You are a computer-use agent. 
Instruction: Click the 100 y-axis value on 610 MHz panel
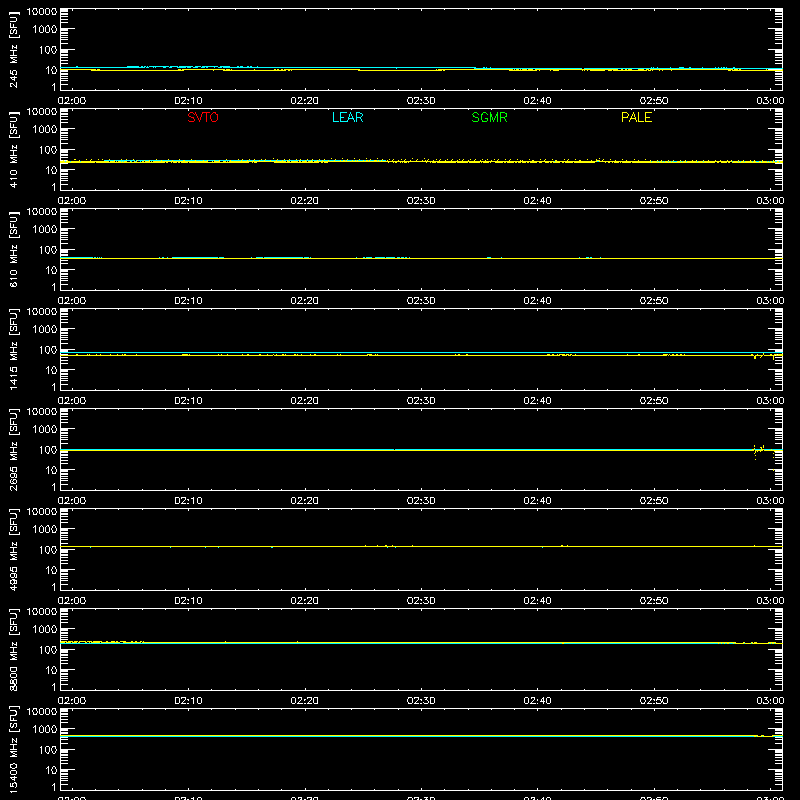(48, 250)
